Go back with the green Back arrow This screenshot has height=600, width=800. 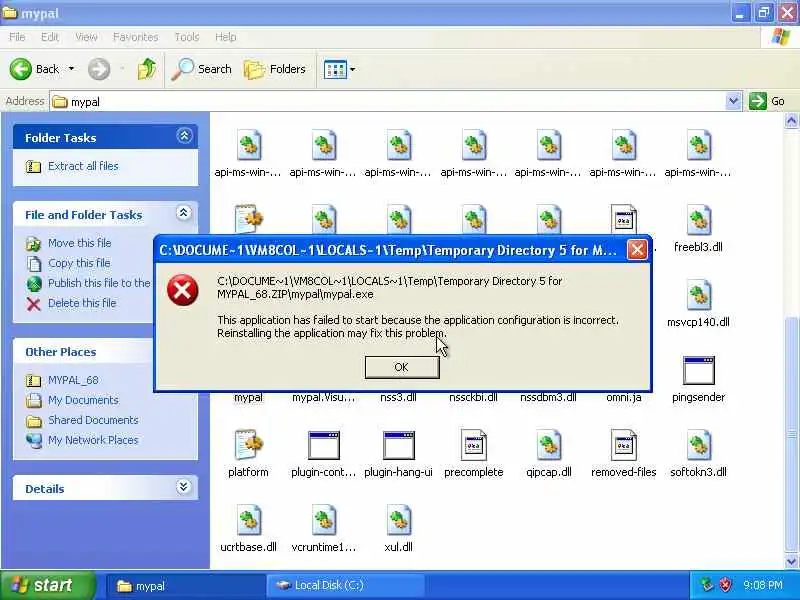(34, 69)
